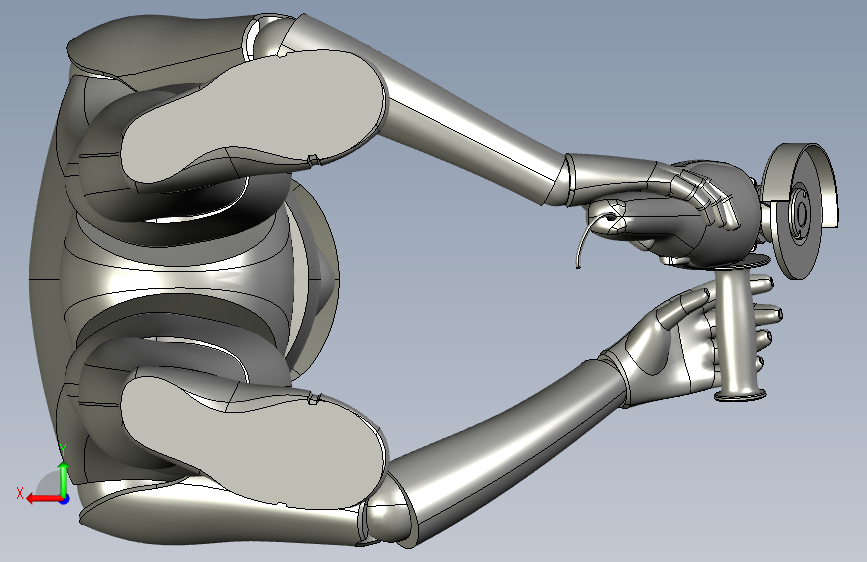The image size is (867, 562).
Task: Select the grinder's cylindrical side handle
Action: click(x=738, y=334)
